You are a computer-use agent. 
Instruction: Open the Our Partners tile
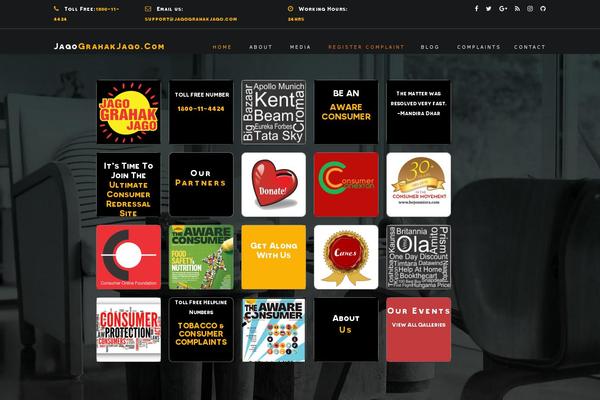(201, 184)
